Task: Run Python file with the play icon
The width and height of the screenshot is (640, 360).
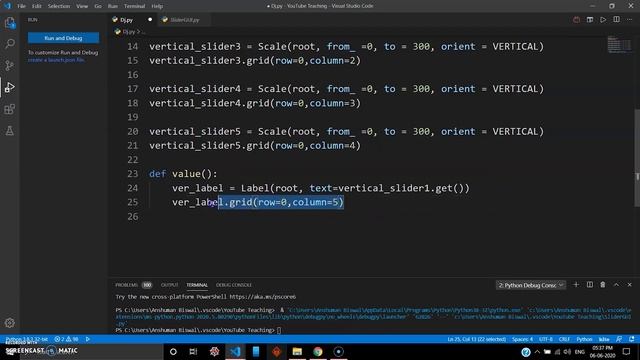Action: click(x=603, y=20)
